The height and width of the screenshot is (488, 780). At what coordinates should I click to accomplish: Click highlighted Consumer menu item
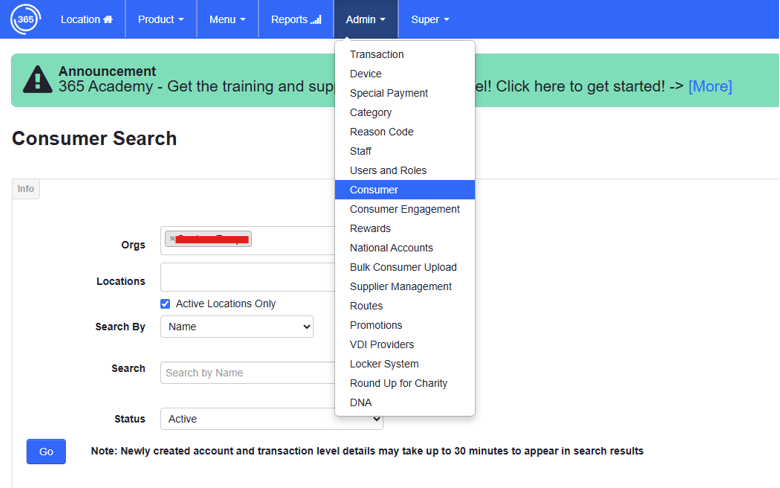(405, 190)
